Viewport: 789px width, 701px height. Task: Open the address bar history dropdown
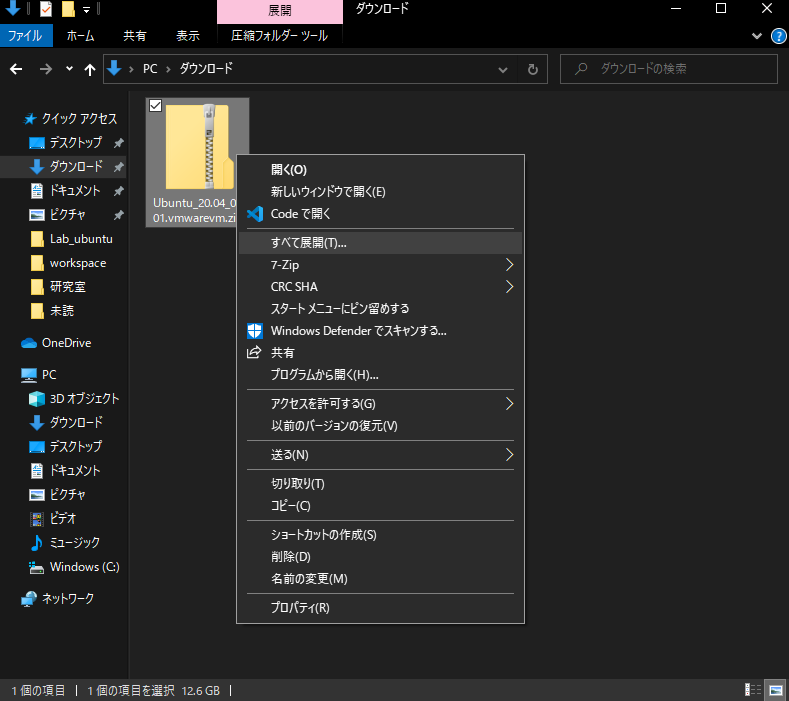pos(503,70)
